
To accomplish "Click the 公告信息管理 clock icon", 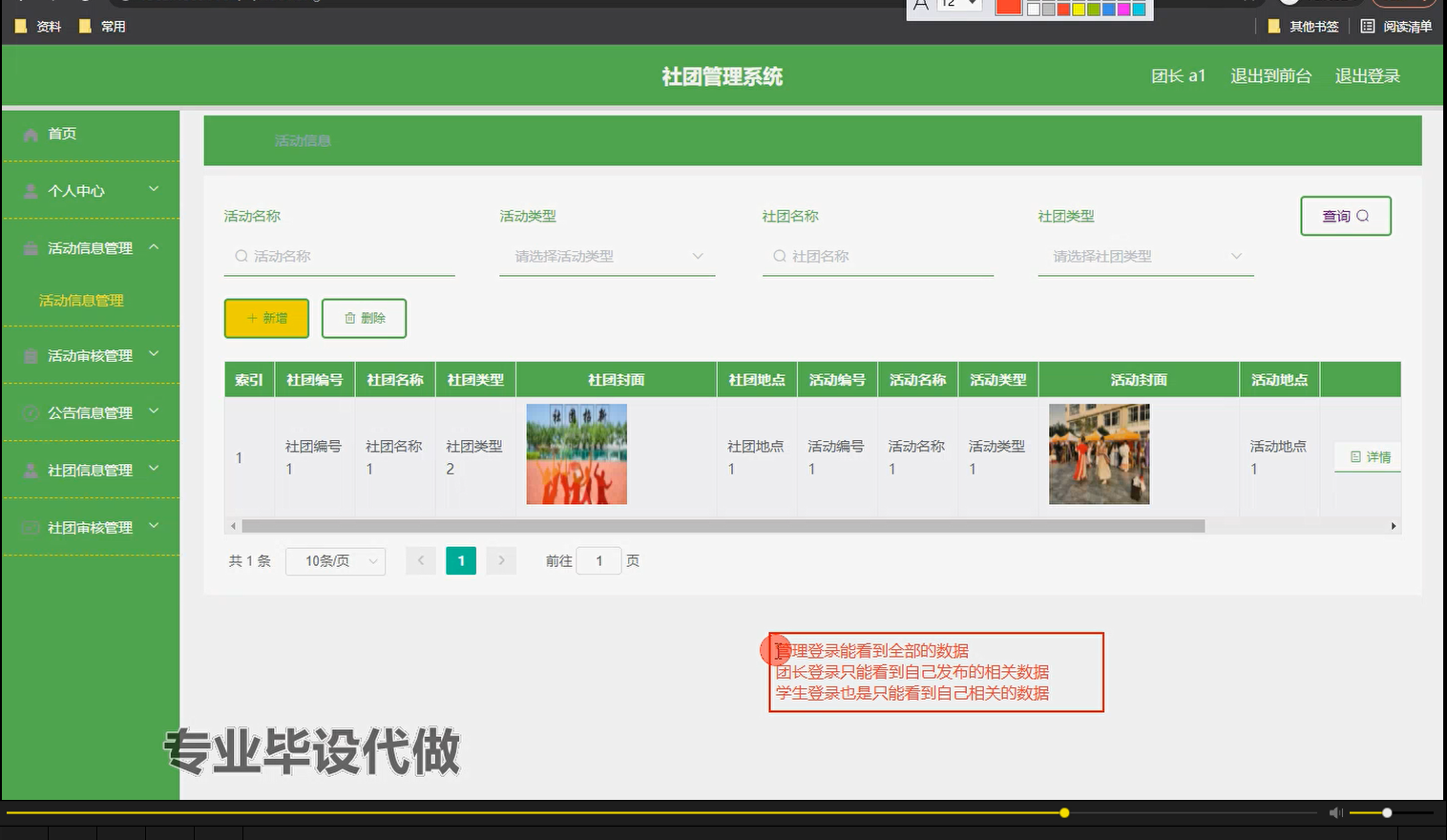I will pyautogui.click(x=30, y=412).
